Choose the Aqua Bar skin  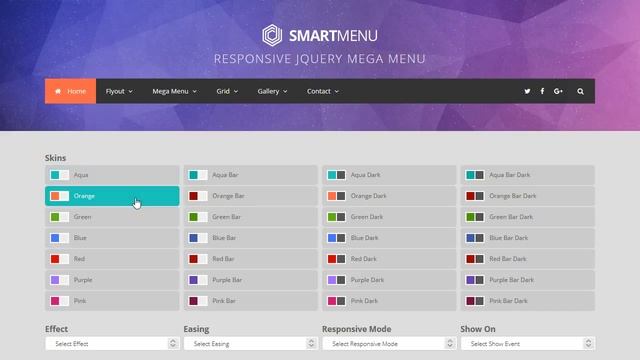pyautogui.click(x=251, y=175)
